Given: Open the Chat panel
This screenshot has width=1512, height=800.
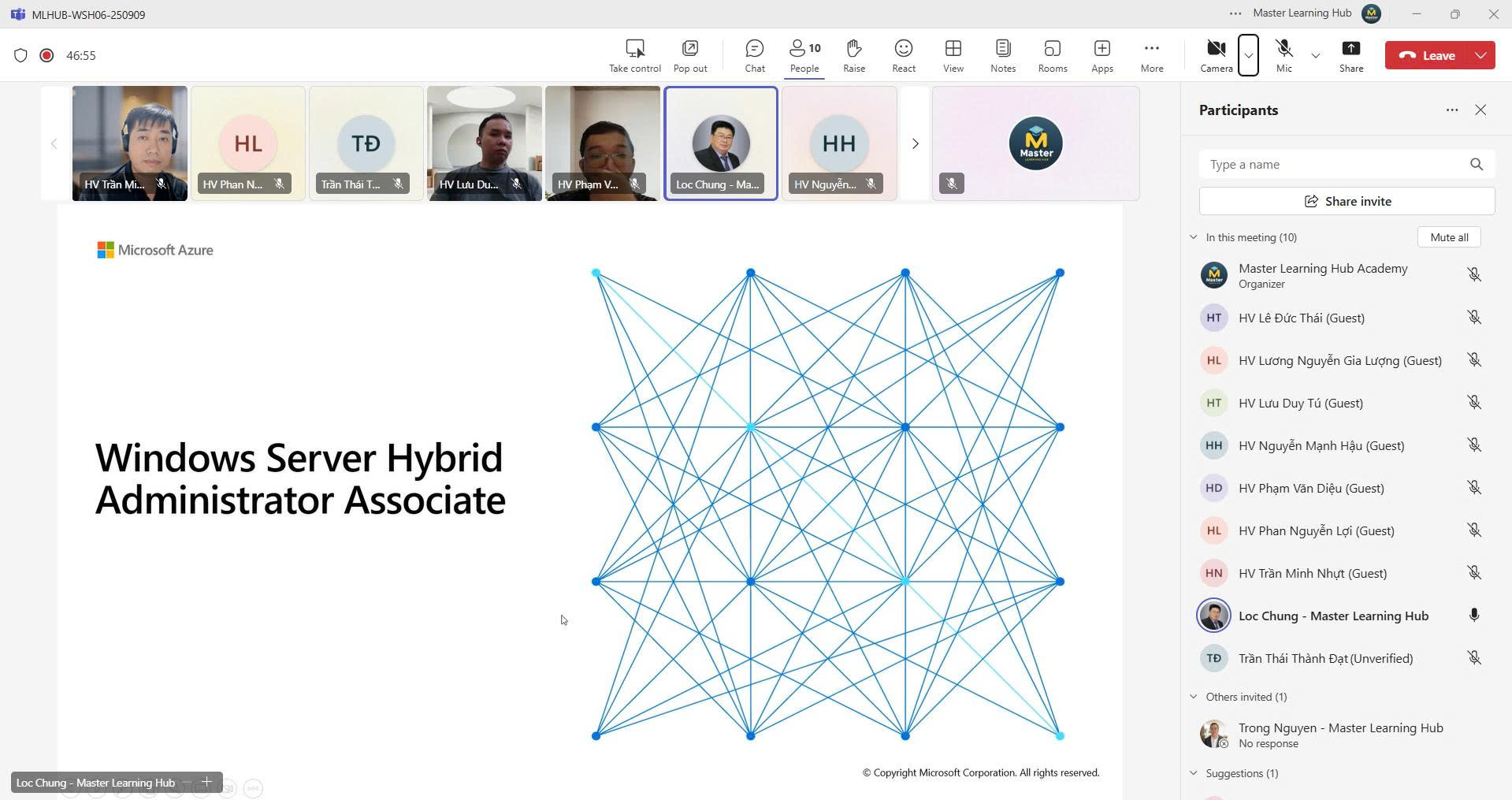Looking at the screenshot, I should coord(754,55).
